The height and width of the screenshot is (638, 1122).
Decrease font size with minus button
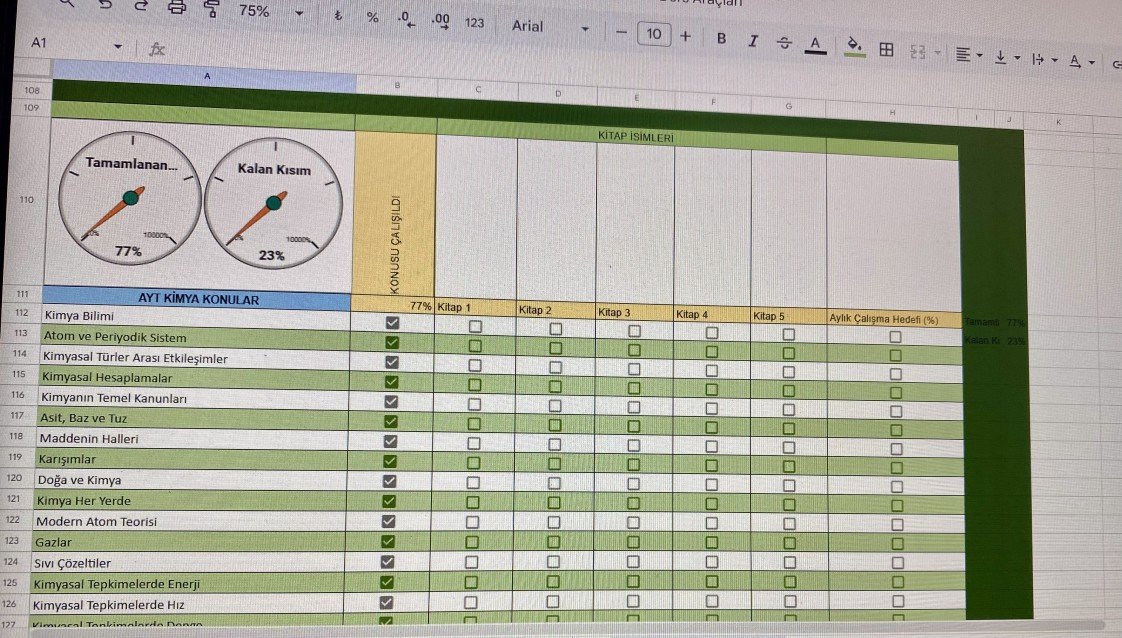[x=621, y=33]
